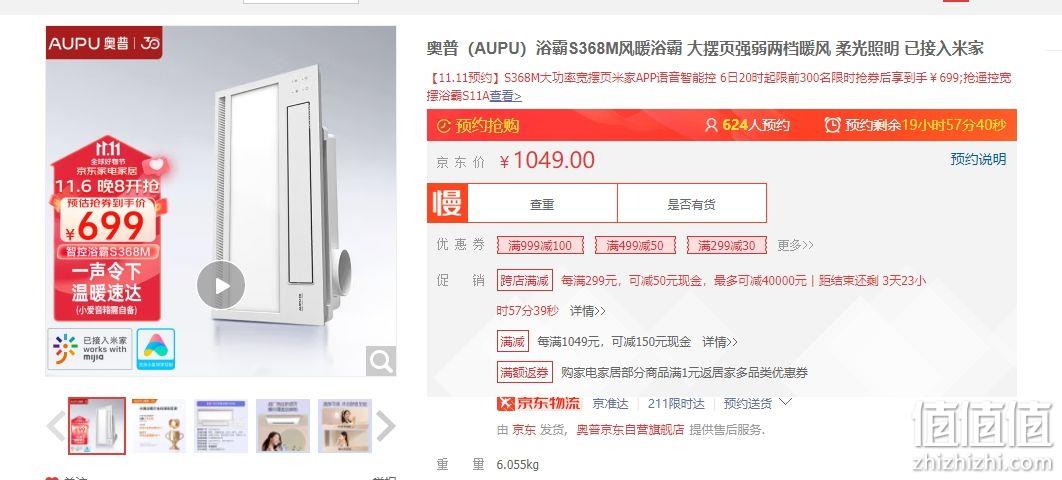Show next thumbnails with right arrow
This screenshot has height=480, width=1062.
pyautogui.click(x=385, y=426)
